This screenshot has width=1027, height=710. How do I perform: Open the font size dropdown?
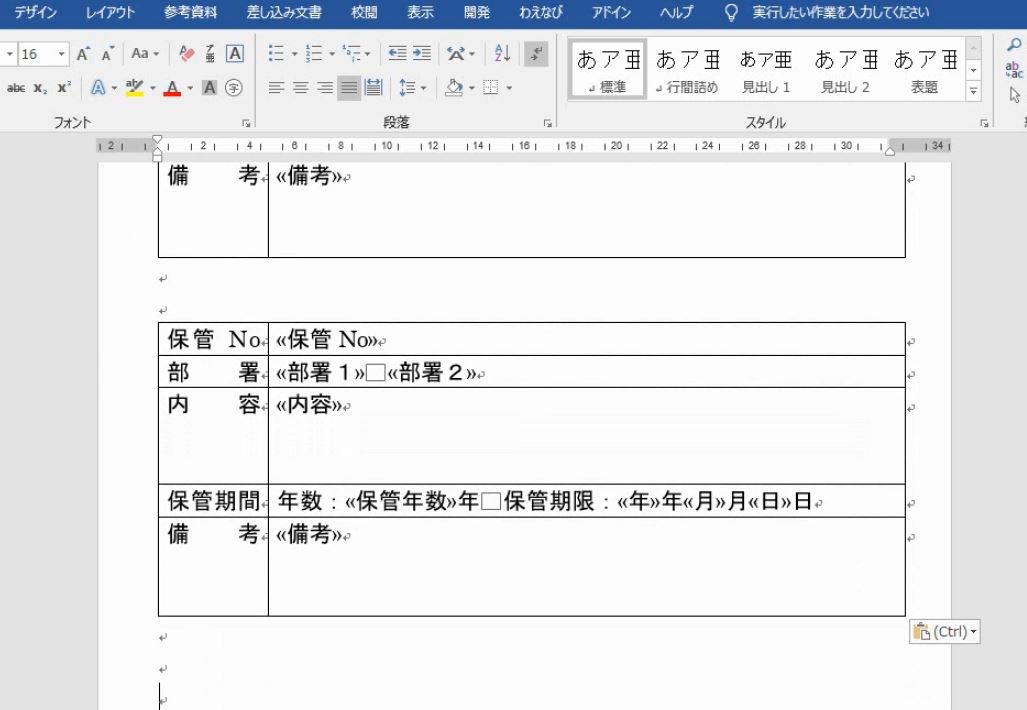(x=60, y=53)
